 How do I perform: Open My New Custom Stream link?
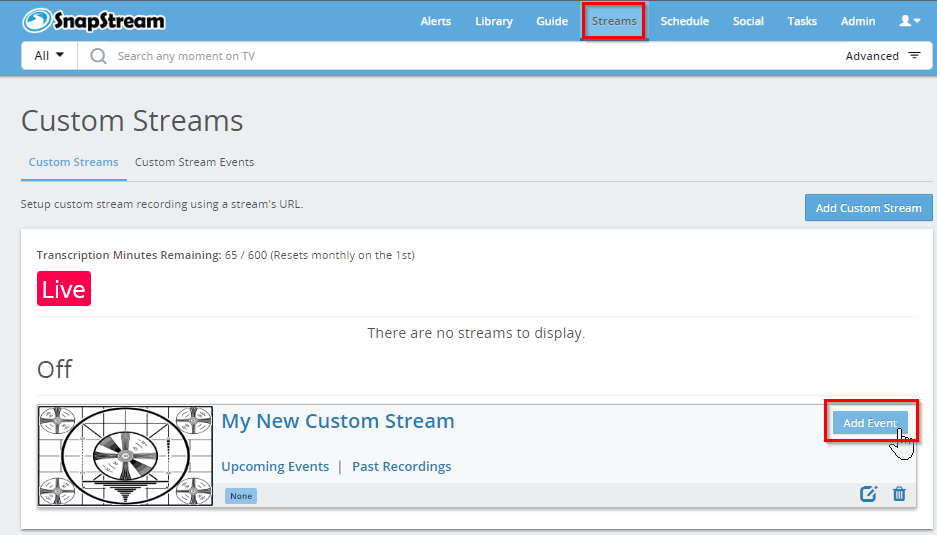[x=338, y=421]
